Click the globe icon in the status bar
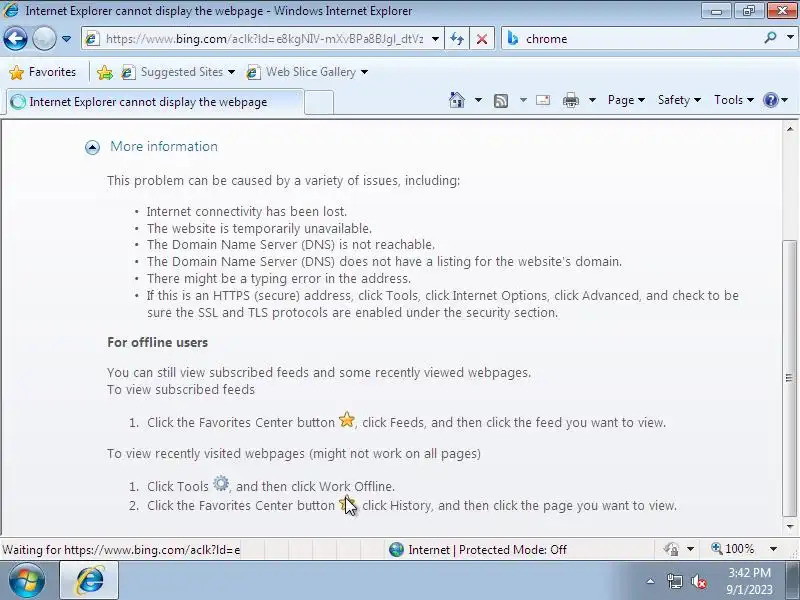 pyautogui.click(x=396, y=549)
